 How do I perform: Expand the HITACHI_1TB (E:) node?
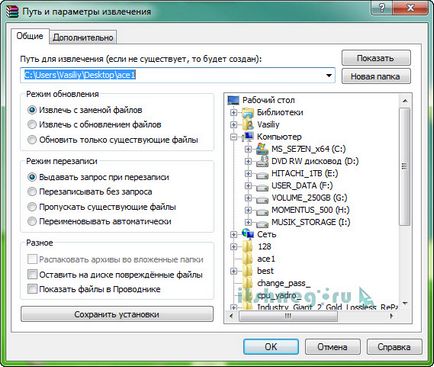tap(248, 174)
